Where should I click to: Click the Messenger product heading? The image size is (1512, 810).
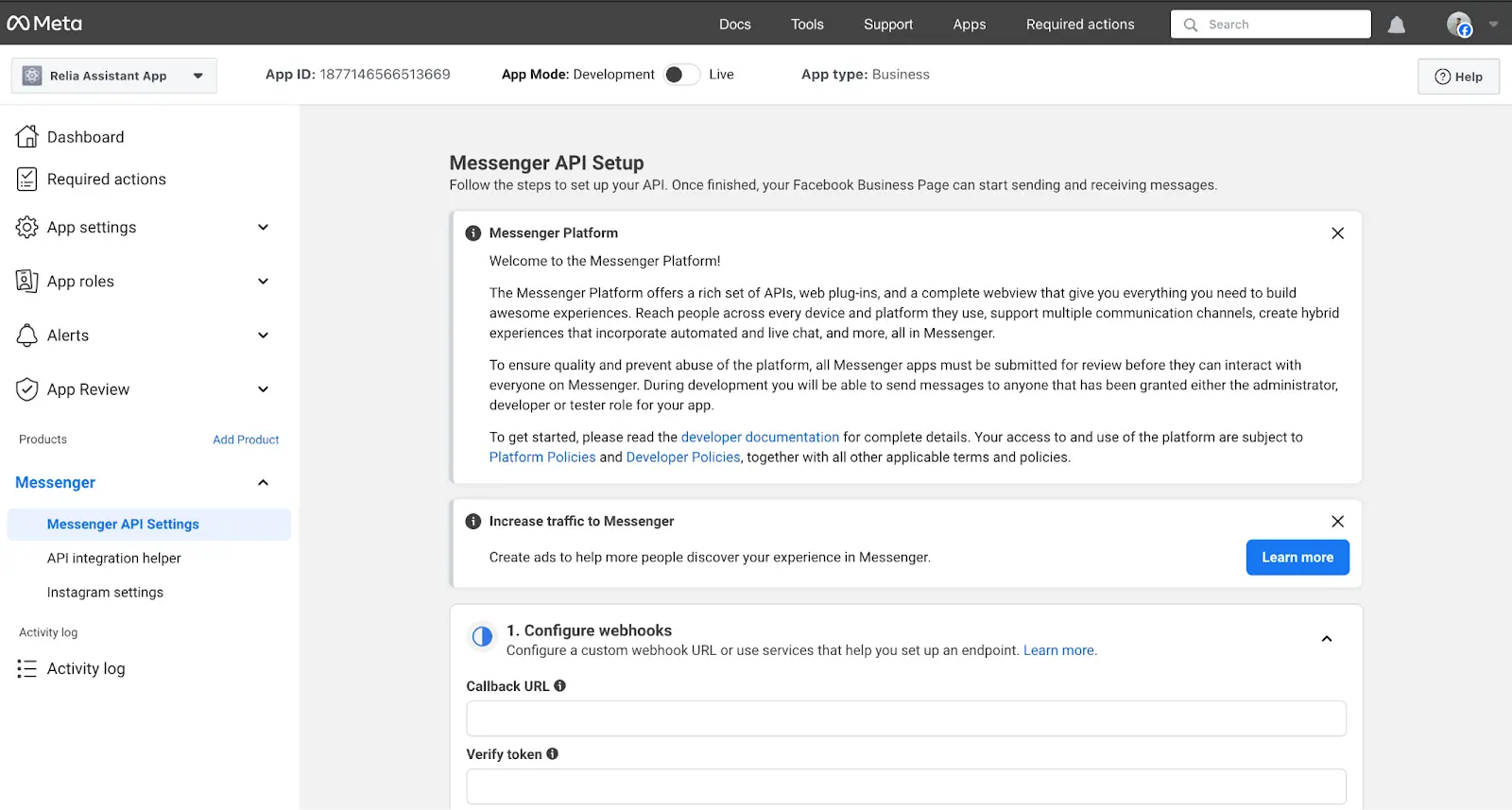tap(55, 483)
